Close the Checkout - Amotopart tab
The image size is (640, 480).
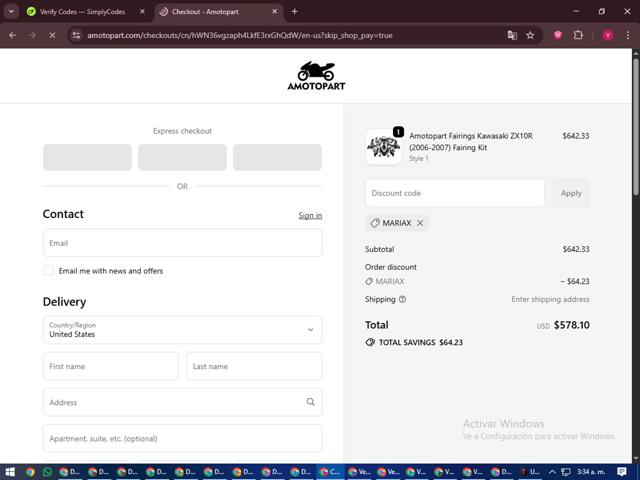coord(275,12)
